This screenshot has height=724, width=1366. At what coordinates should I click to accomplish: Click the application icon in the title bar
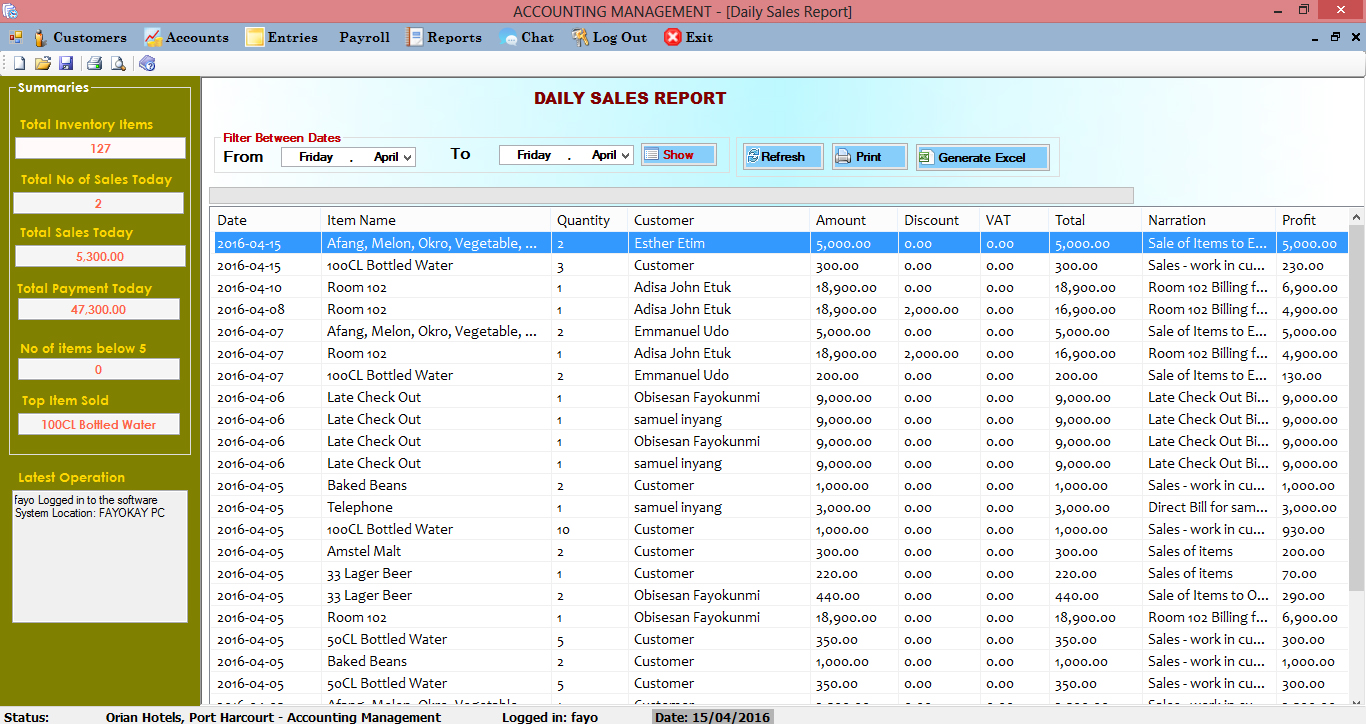tap(10, 11)
